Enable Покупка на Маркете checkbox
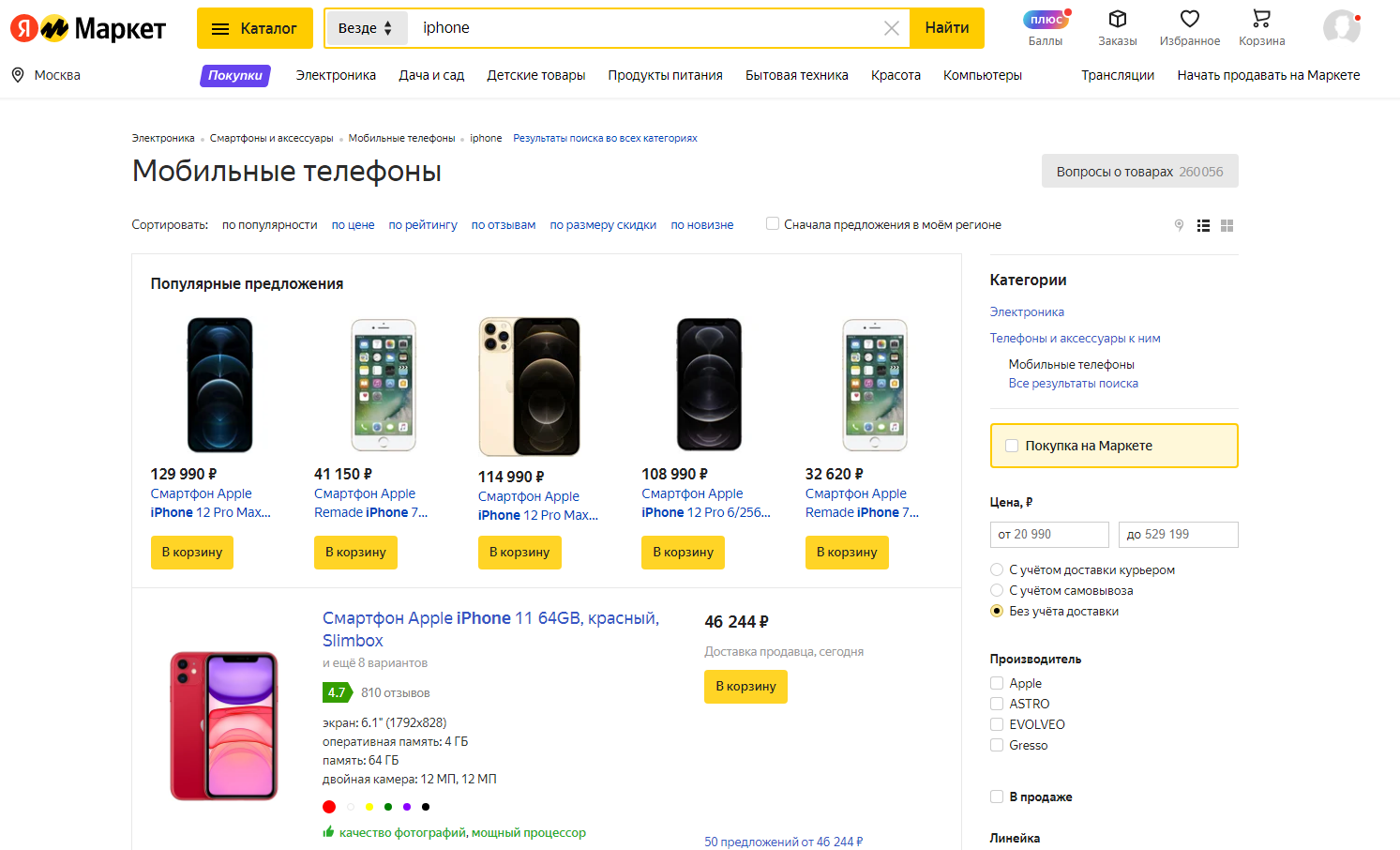Screen dimensions: 1400x850 pos(1012,446)
